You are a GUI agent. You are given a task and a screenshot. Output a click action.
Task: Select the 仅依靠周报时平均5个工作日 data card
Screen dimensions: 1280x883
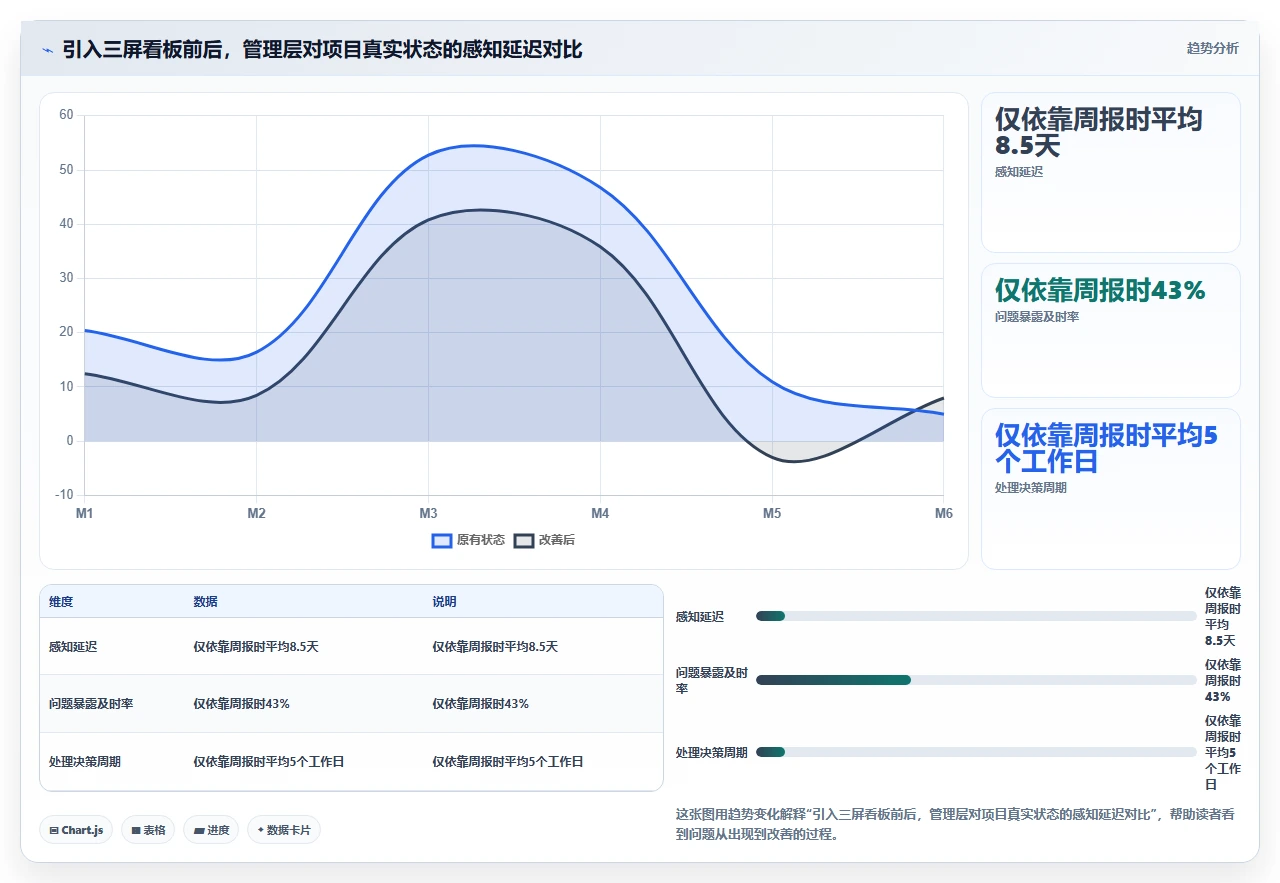point(1110,488)
